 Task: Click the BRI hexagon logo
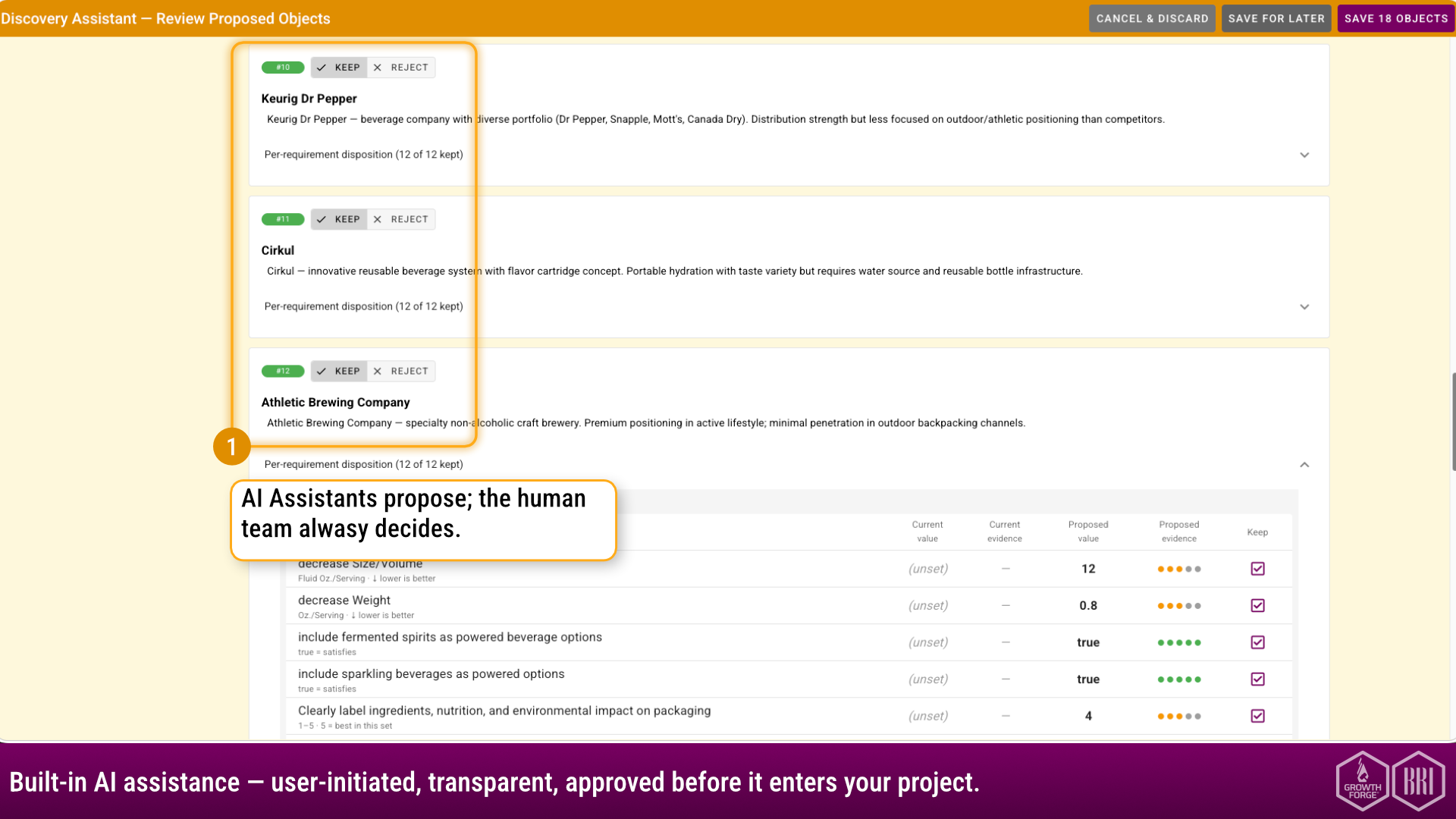coord(1418,780)
